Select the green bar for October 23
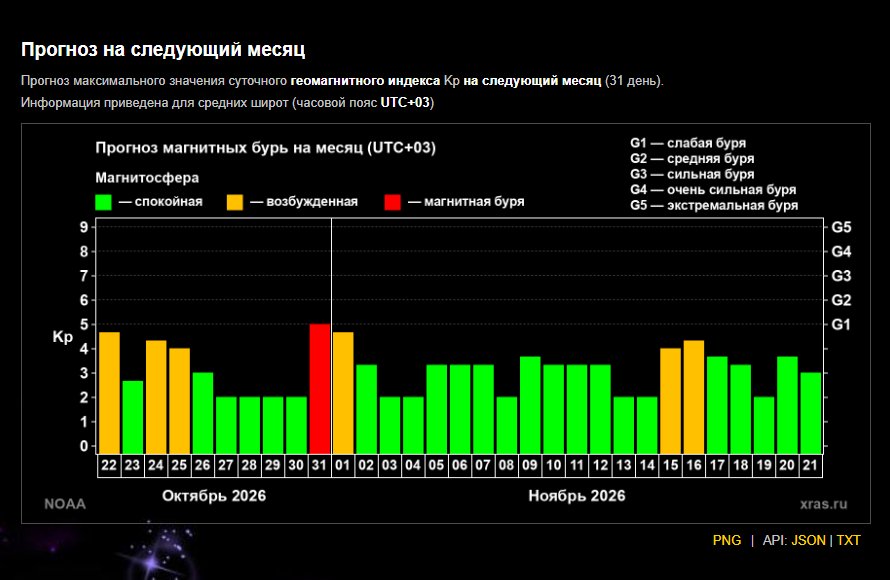 click(133, 417)
